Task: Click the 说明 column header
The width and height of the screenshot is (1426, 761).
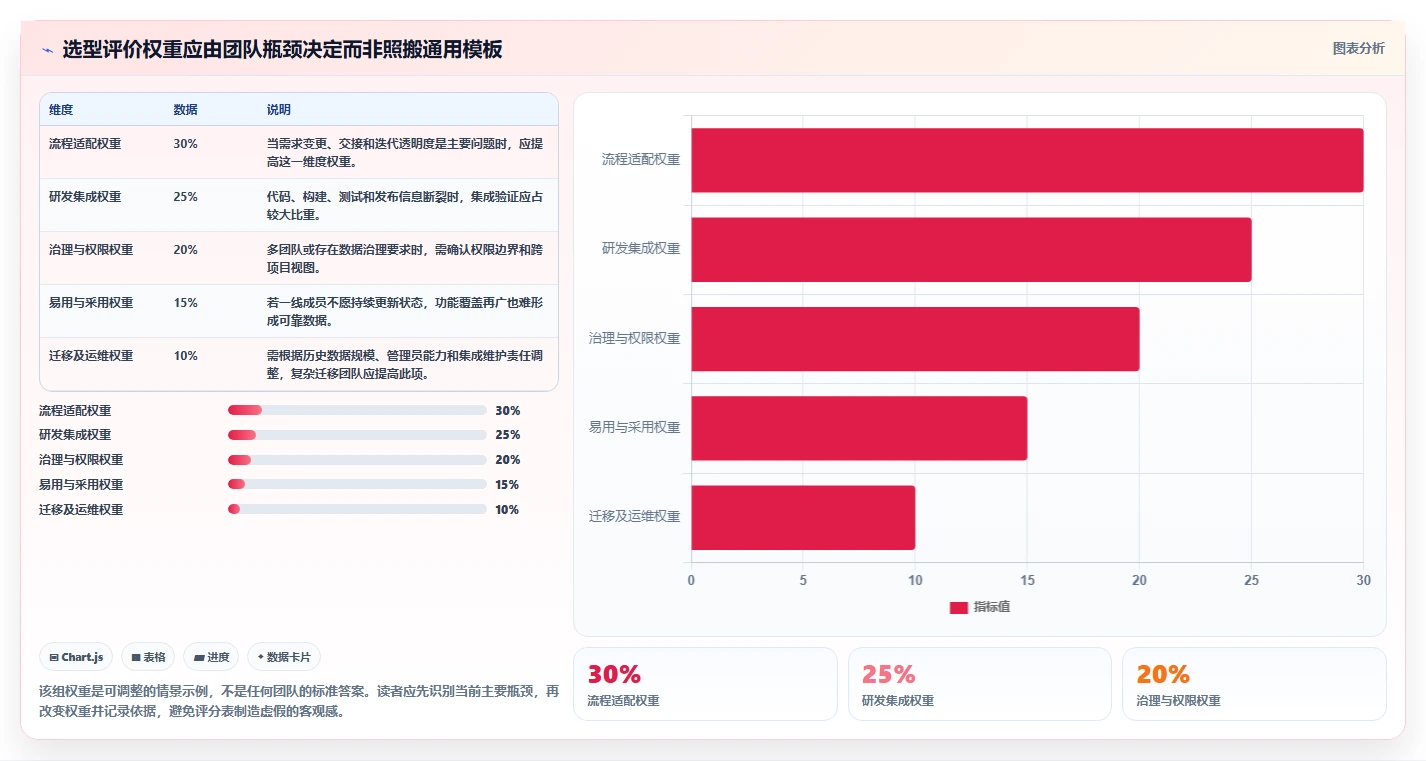Action: pyautogui.click(x=278, y=109)
